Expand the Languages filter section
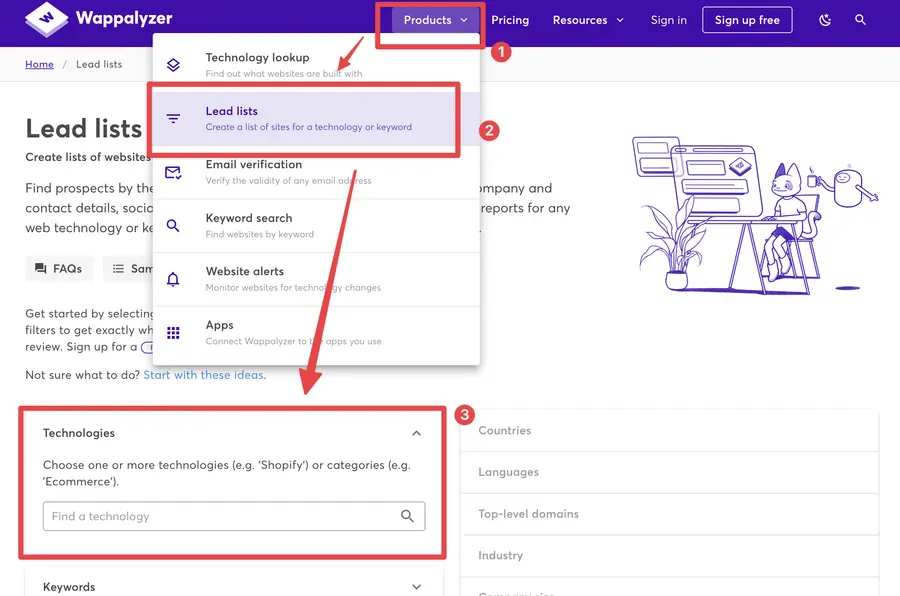 (669, 473)
